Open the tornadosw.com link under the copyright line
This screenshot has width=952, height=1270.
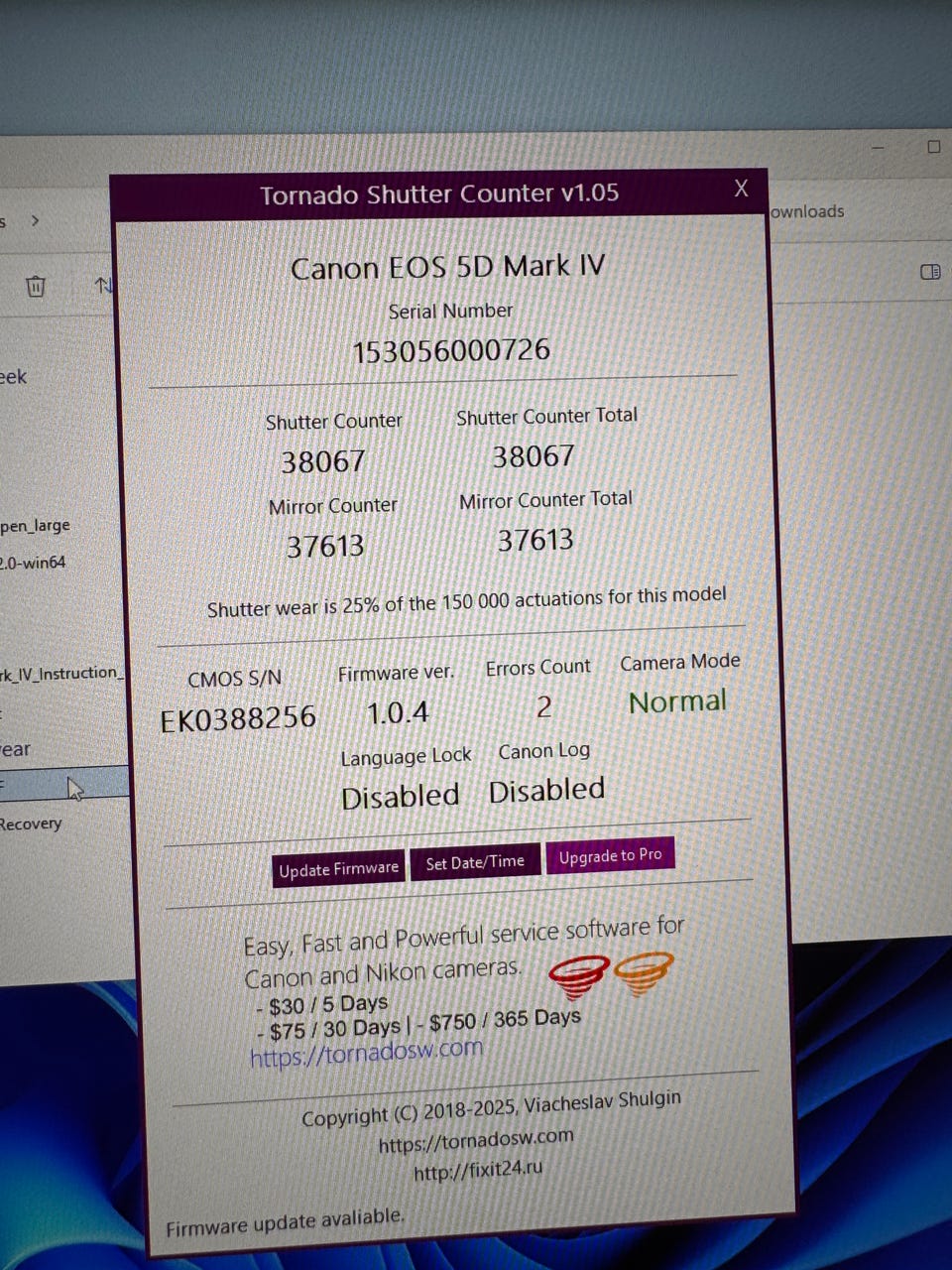click(x=476, y=1140)
